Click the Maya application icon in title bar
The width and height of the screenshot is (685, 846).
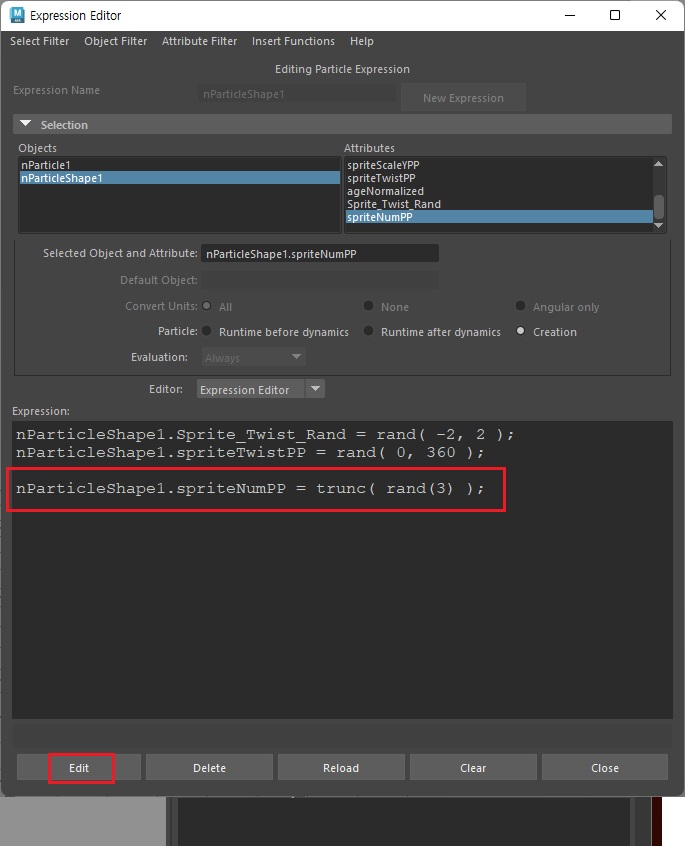pos(17,15)
